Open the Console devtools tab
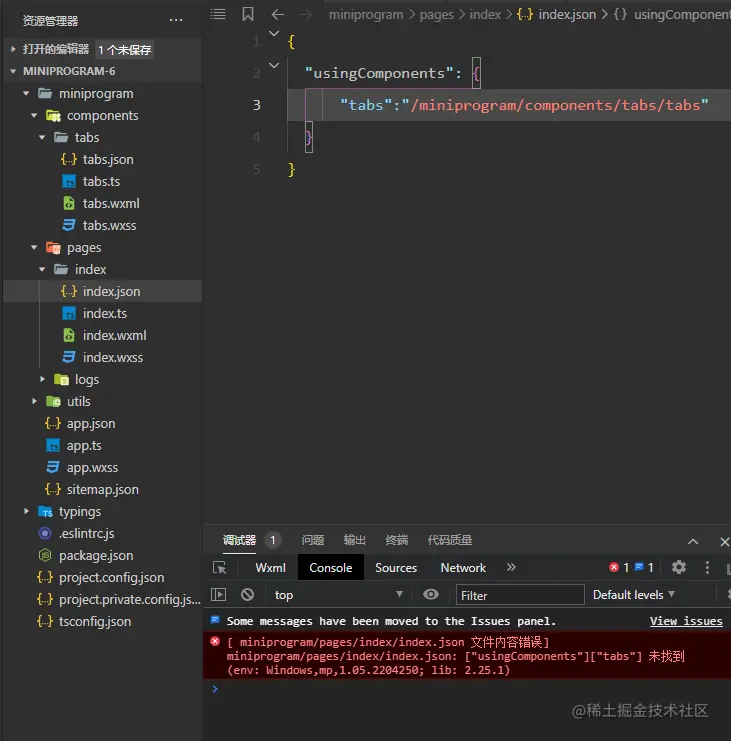 pyautogui.click(x=331, y=568)
